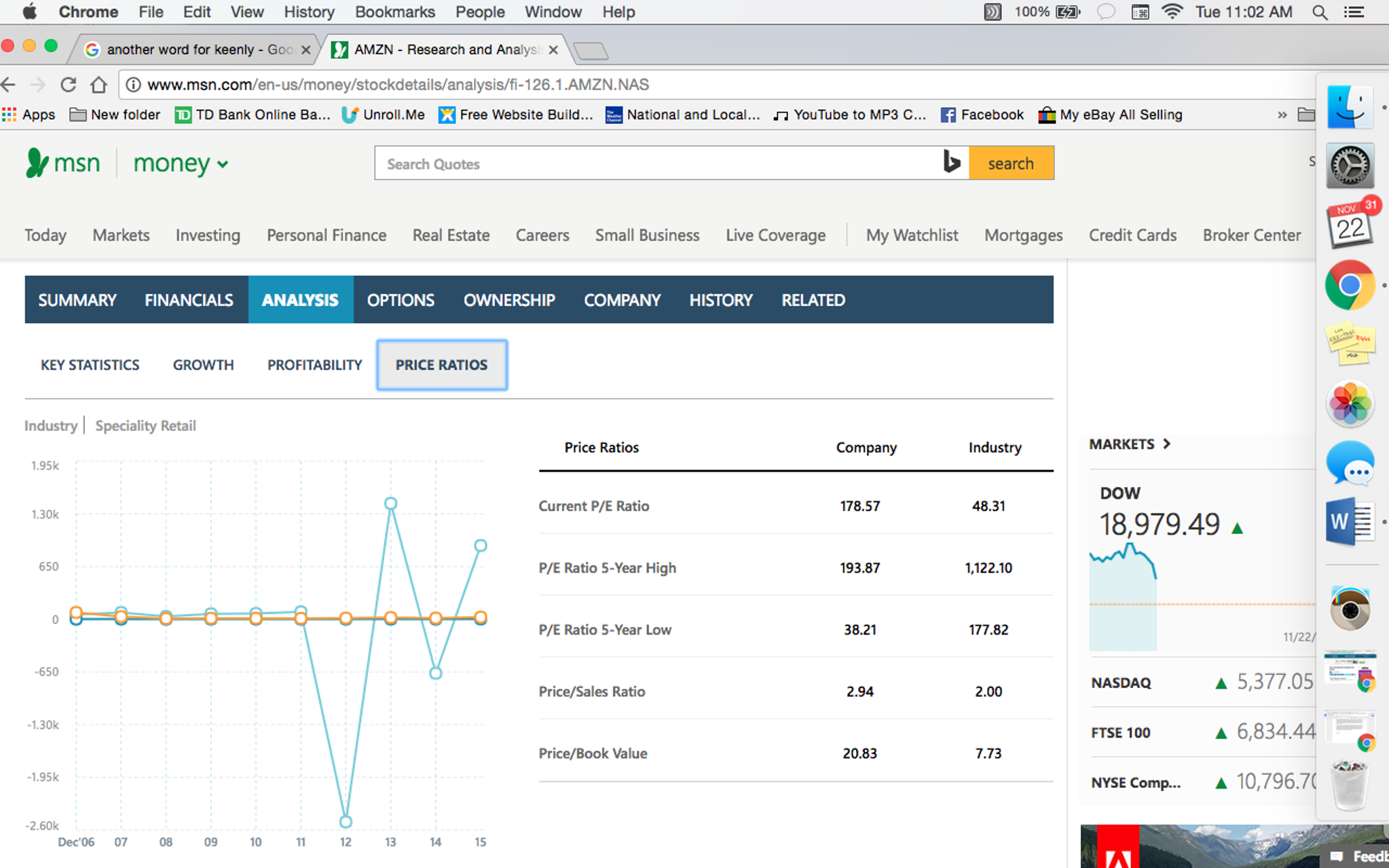The height and width of the screenshot is (868, 1389).
Task: Open TD Bank Online bookmark
Action: point(253,115)
